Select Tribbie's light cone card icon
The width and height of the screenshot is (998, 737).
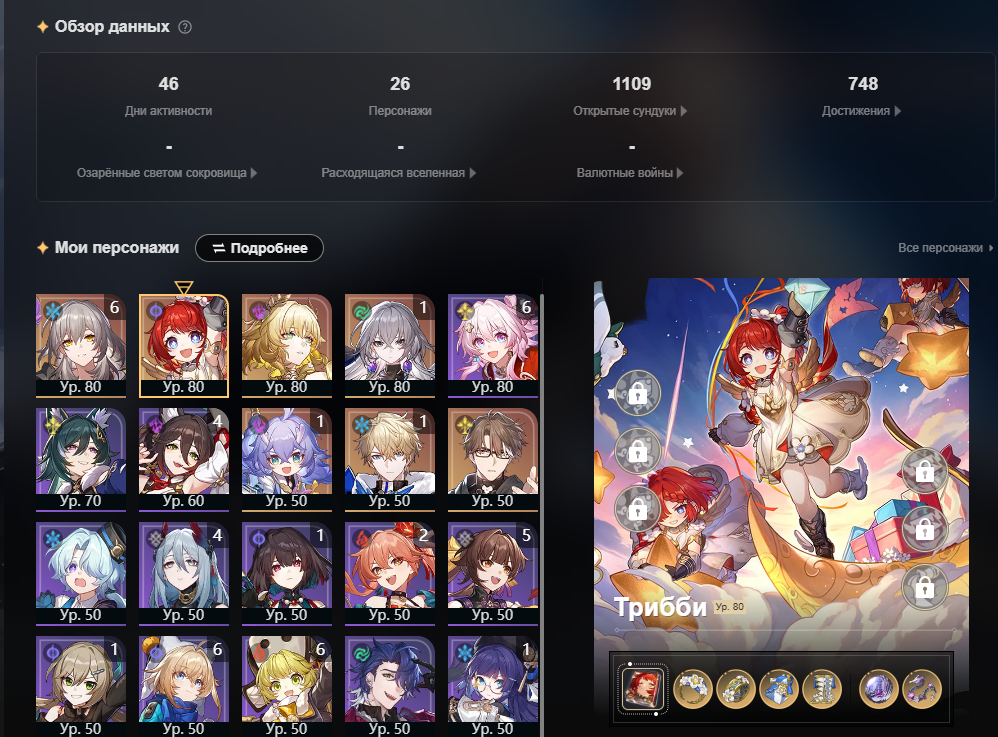642,689
